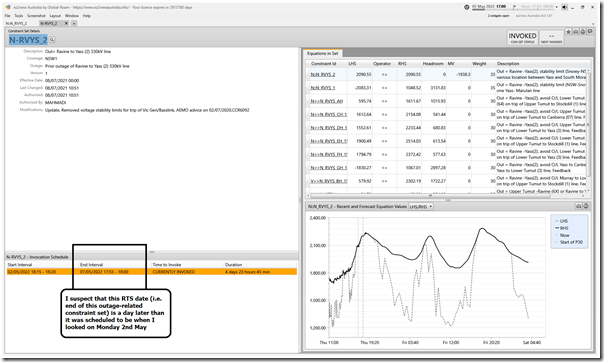The width and height of the screenshot is (604, 362).
Task: Toggle LHS series in chart legend
Action: coord(562,221)
